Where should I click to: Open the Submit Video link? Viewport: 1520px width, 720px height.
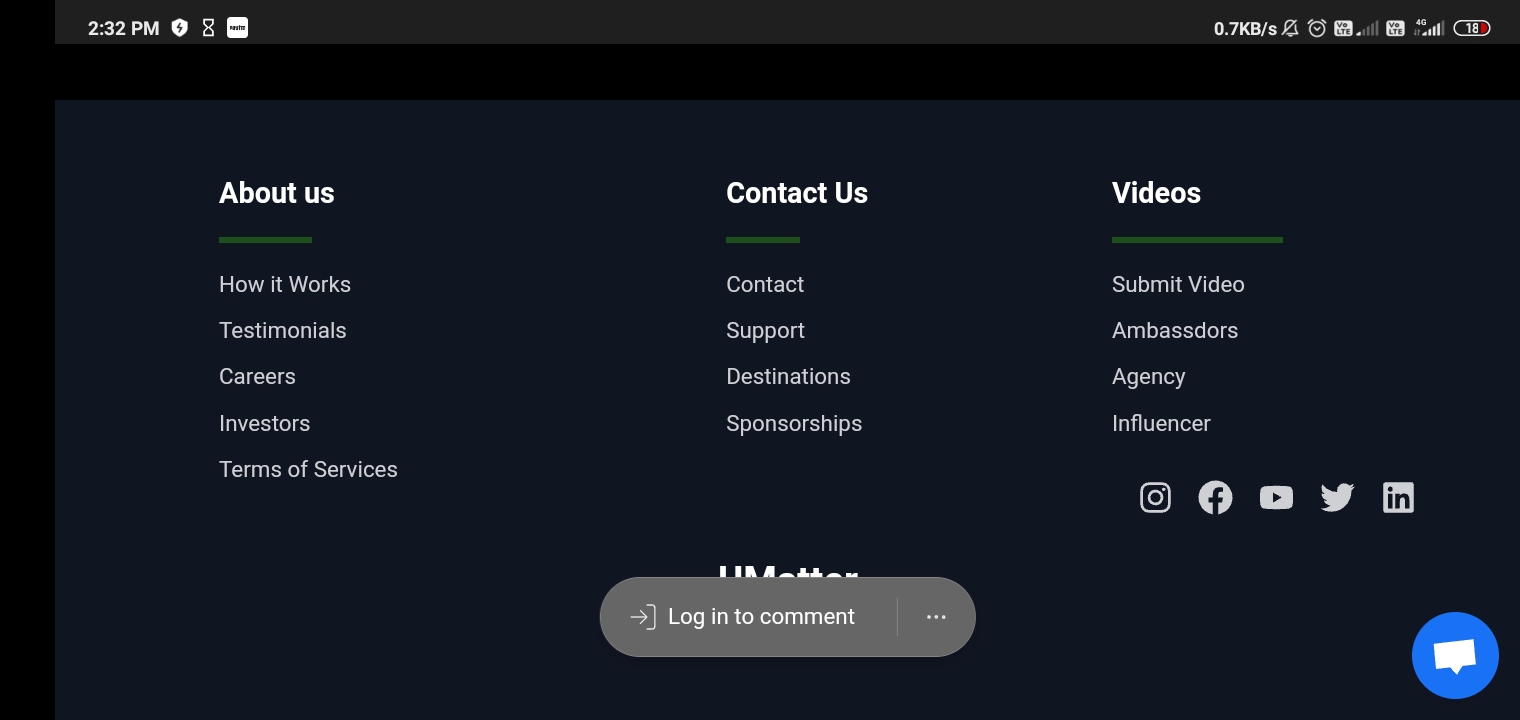click(x=1178, y=284)
